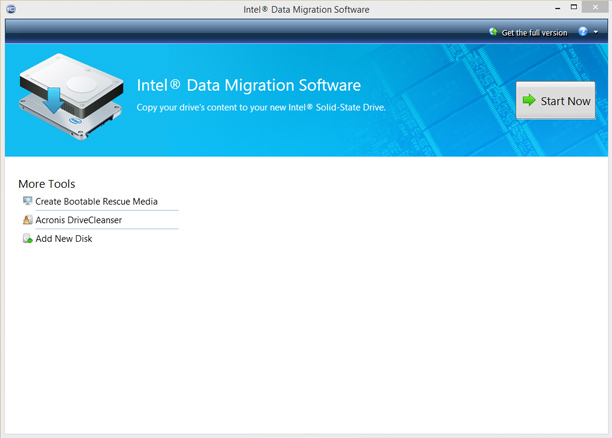The image size is (612, 438).
Task: Click the Acronis DriveCleanser icon
Action: point(27,220)
